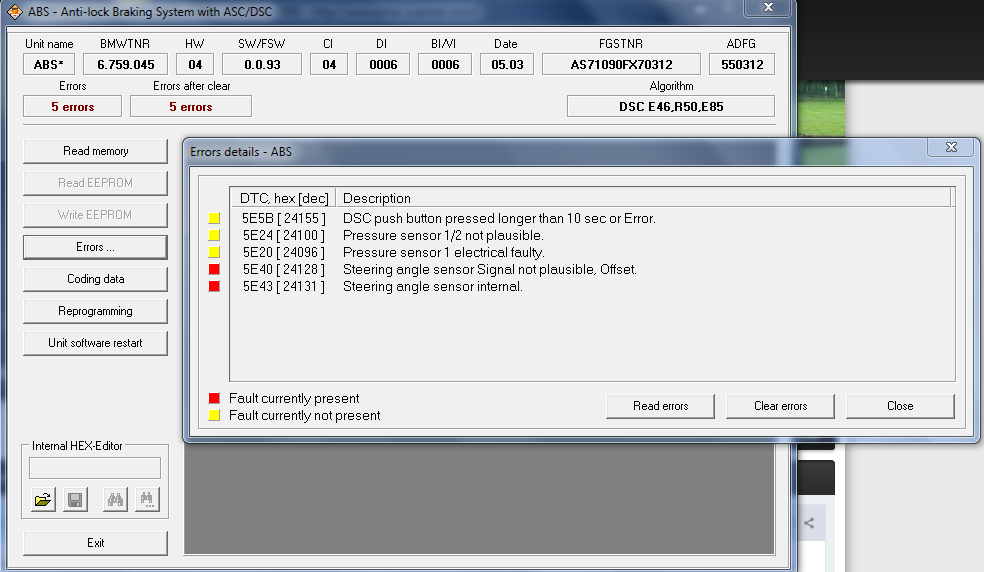Click the DI field 0006
This screenshot has height=572, width=984.
(x=383, y=64)
